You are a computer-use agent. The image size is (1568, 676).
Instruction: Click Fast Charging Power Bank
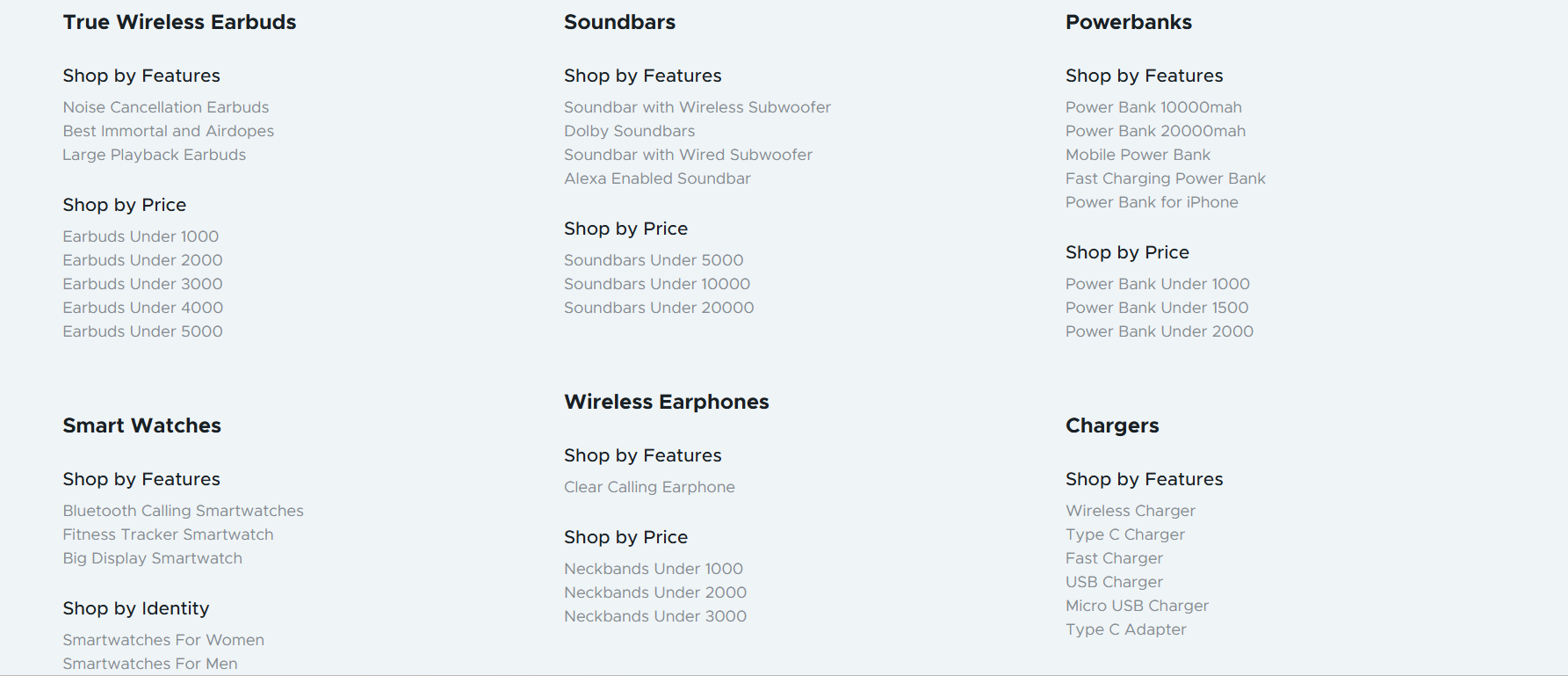[x=1165, y=178]
